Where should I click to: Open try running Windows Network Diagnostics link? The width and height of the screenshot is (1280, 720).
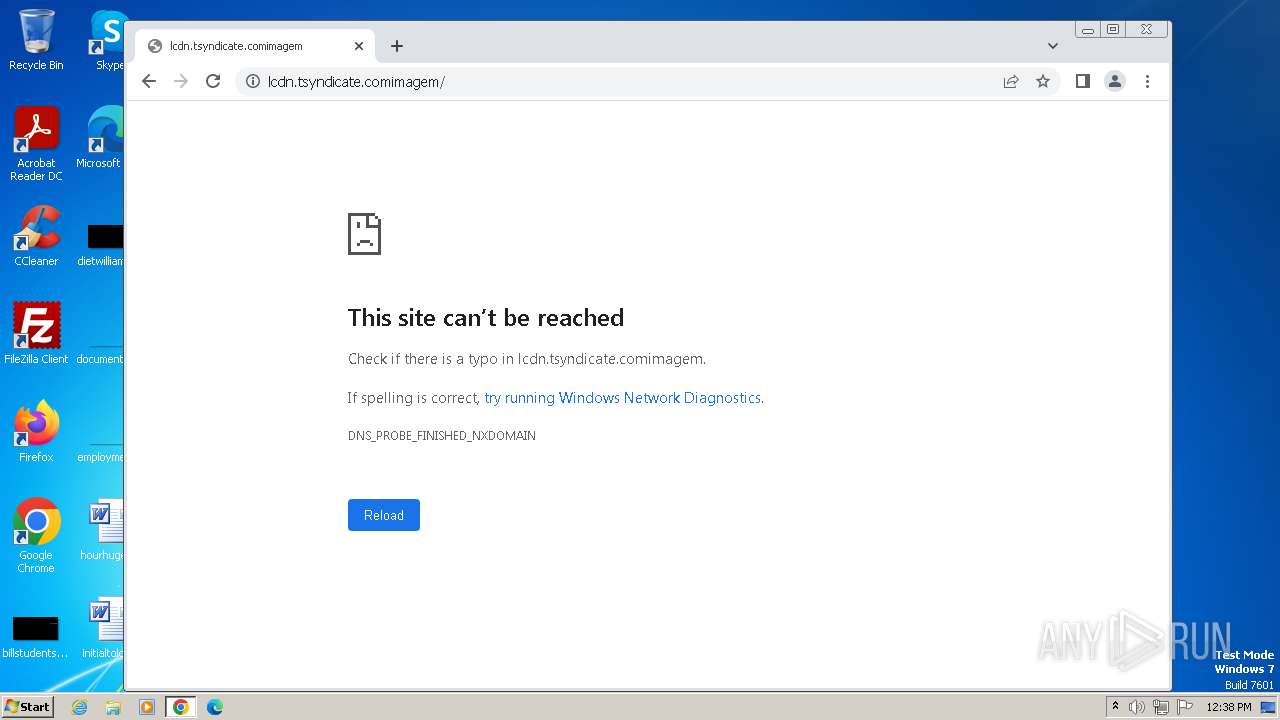click(x=622, y=398)
